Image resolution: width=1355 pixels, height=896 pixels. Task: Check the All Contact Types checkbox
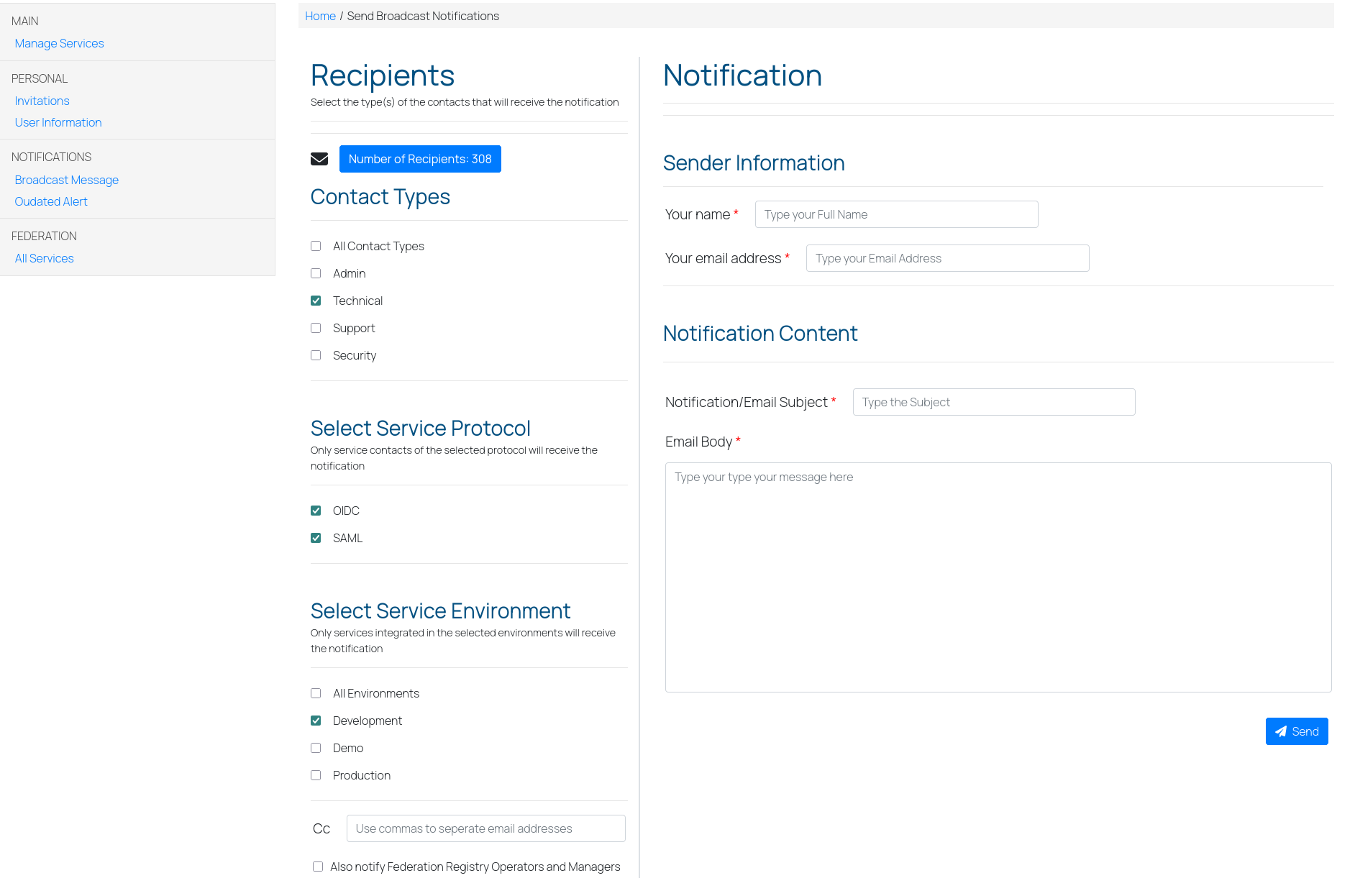[x=316, y=246]
